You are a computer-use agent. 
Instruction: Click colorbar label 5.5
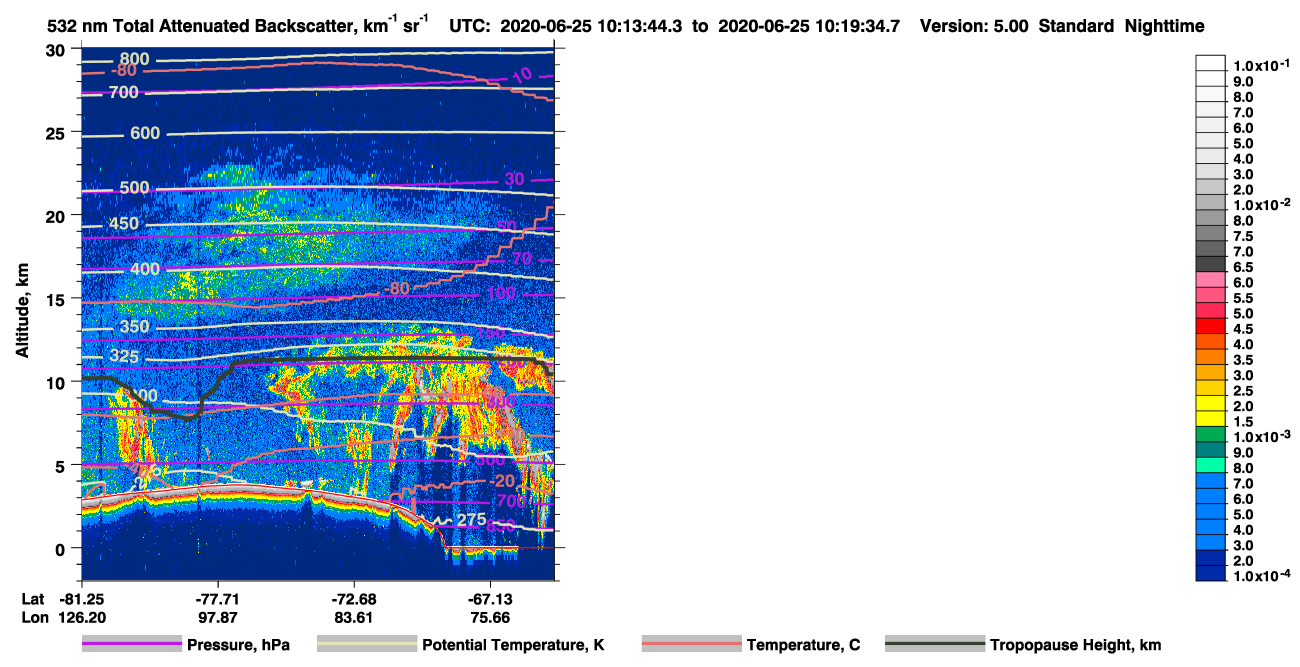[x=1245, y=298]
